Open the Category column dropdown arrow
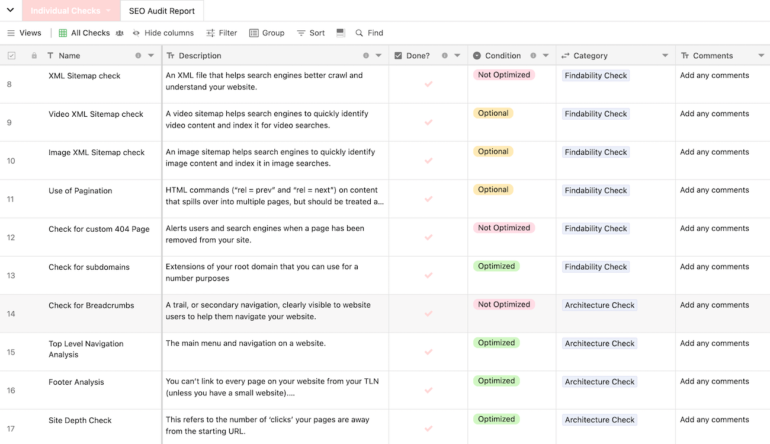Viewport: 770px width, 444px height. point(665,56)
